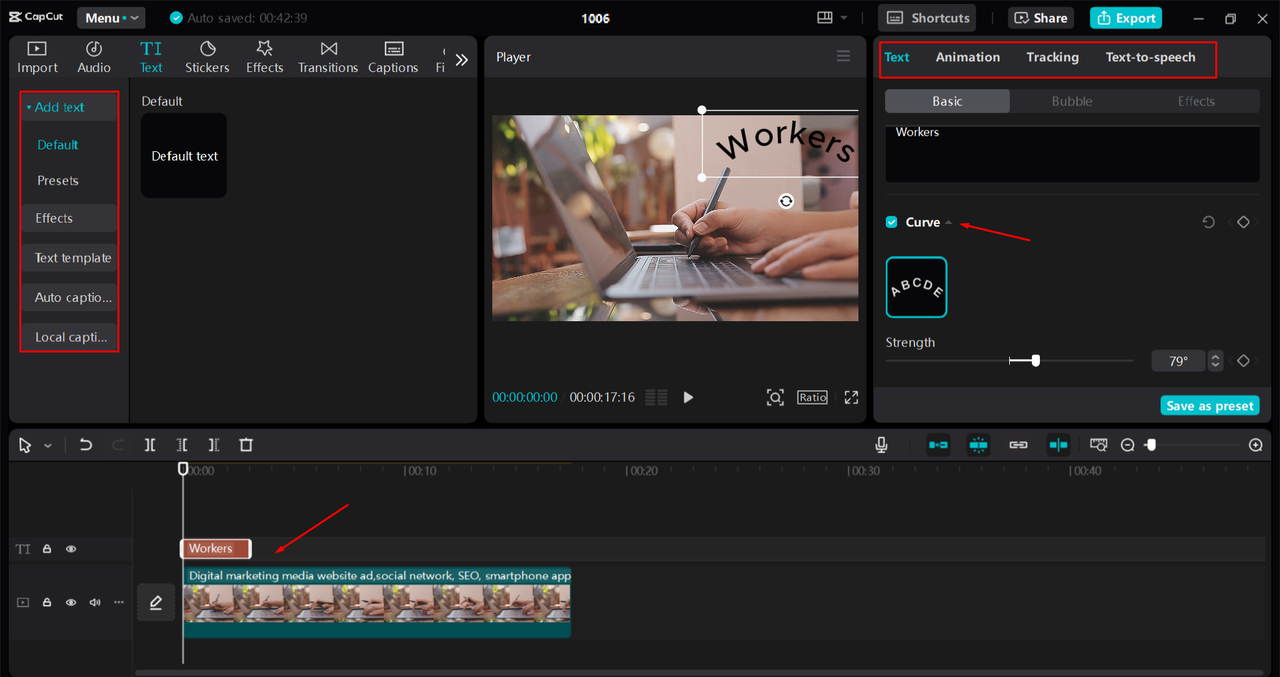Open the Player panel hamburger menu
The width and height of the screenshot is (1280, 677).
[843, 56]
